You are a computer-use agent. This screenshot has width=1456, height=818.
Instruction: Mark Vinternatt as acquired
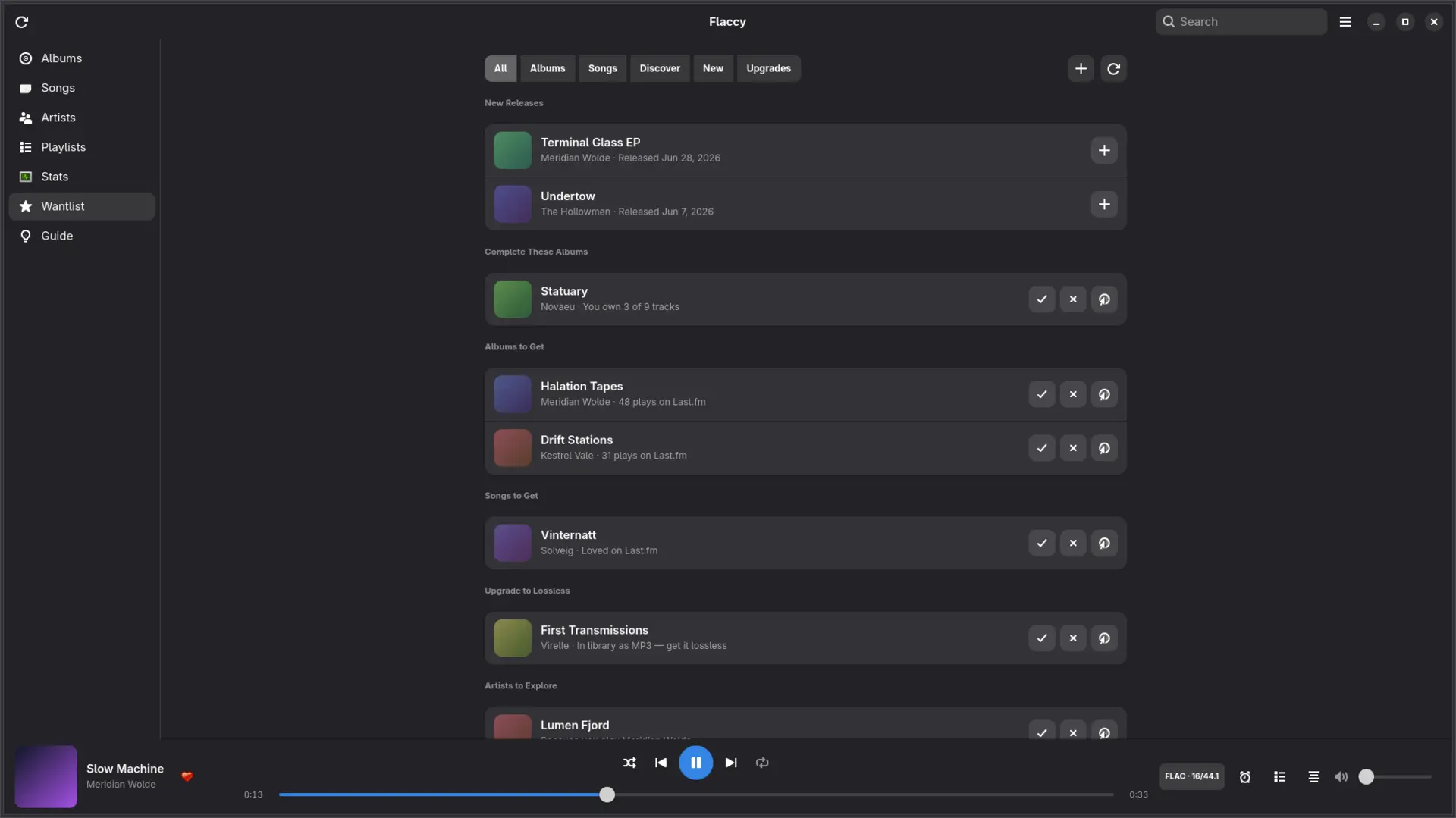(1042, 543)
